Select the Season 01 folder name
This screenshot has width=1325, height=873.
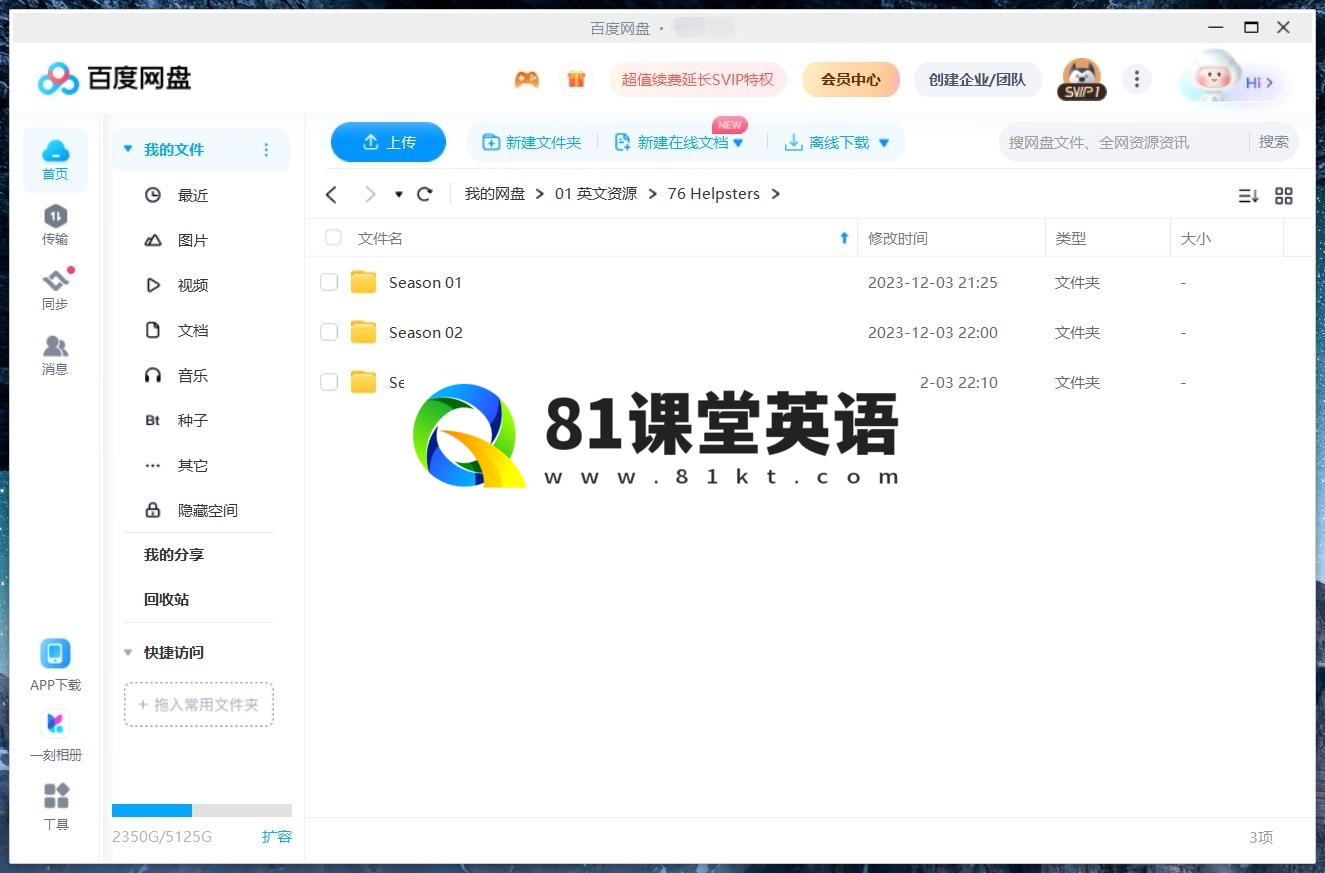coord(426,282)
